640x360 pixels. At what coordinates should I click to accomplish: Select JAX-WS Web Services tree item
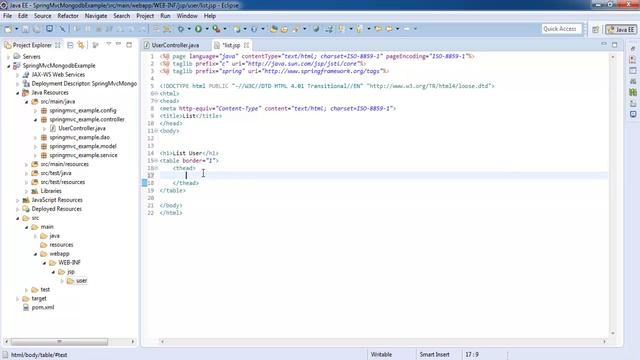click(x=58, y=75)
